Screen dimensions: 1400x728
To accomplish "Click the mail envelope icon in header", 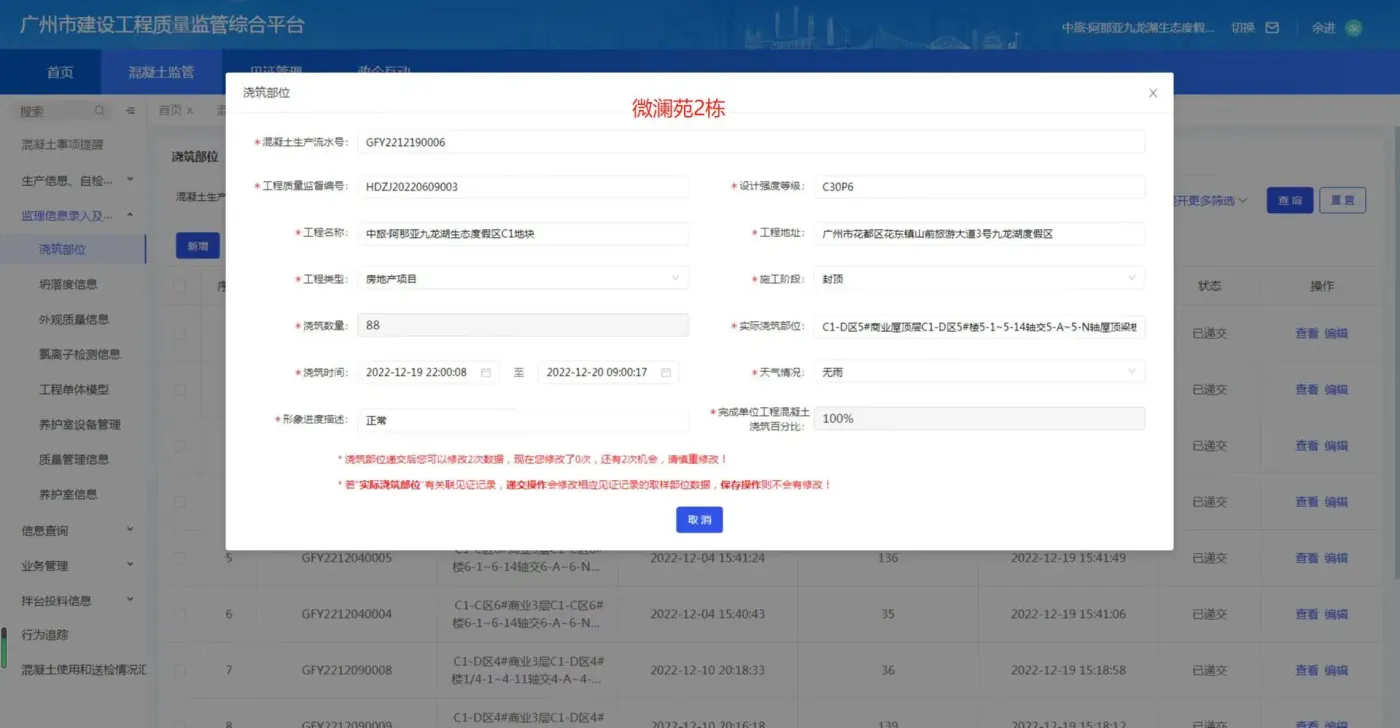I will [1272, 28].
